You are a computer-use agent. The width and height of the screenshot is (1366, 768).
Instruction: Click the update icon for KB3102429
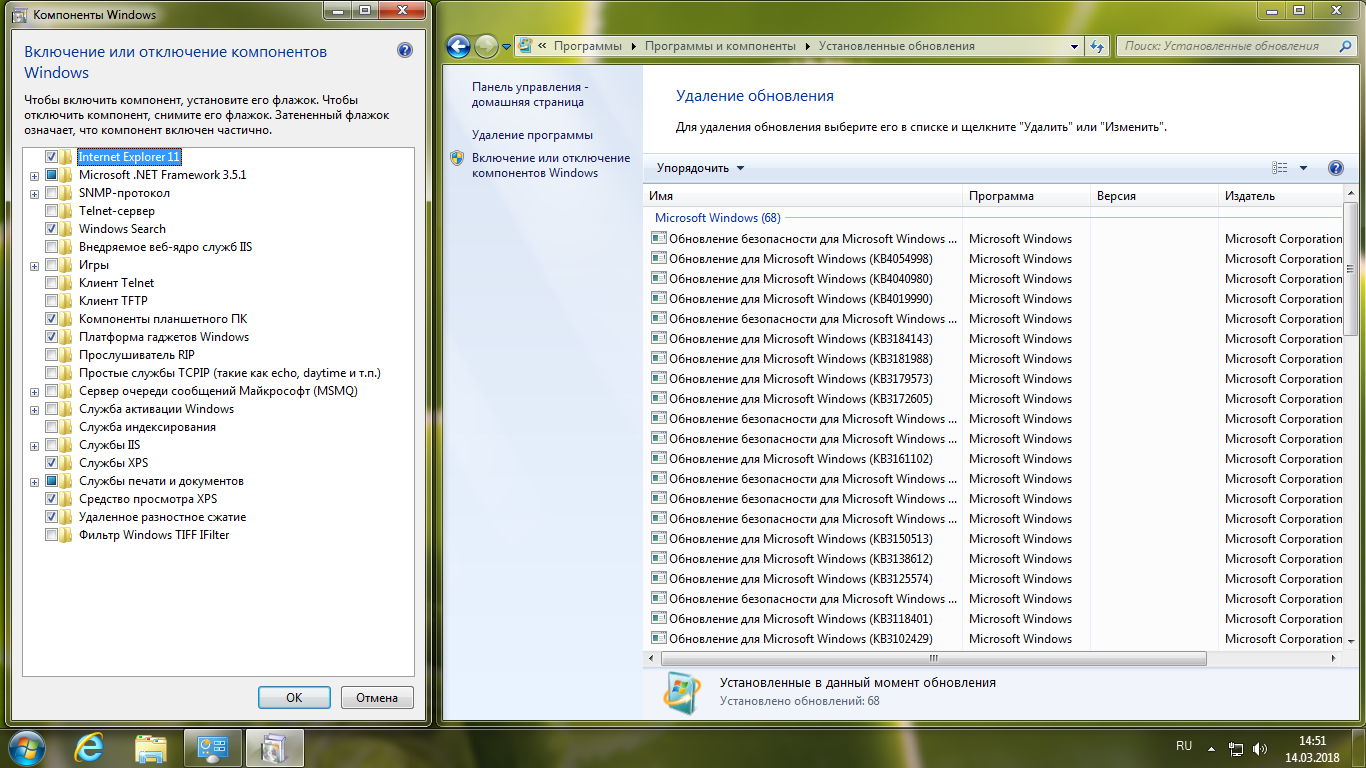coord(658,639)
